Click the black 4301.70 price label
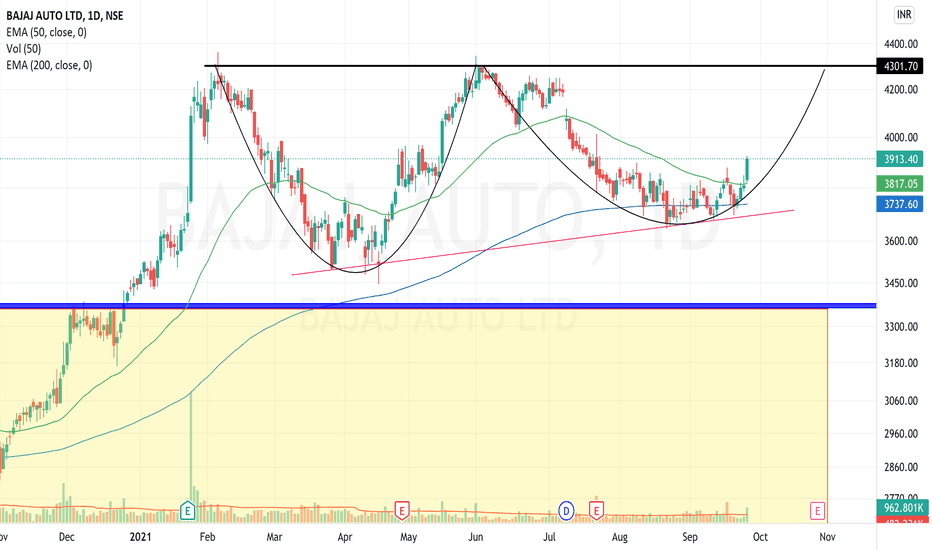Image resolution: width=932 pixels, height=550 pixels. (x=900, y=66)
